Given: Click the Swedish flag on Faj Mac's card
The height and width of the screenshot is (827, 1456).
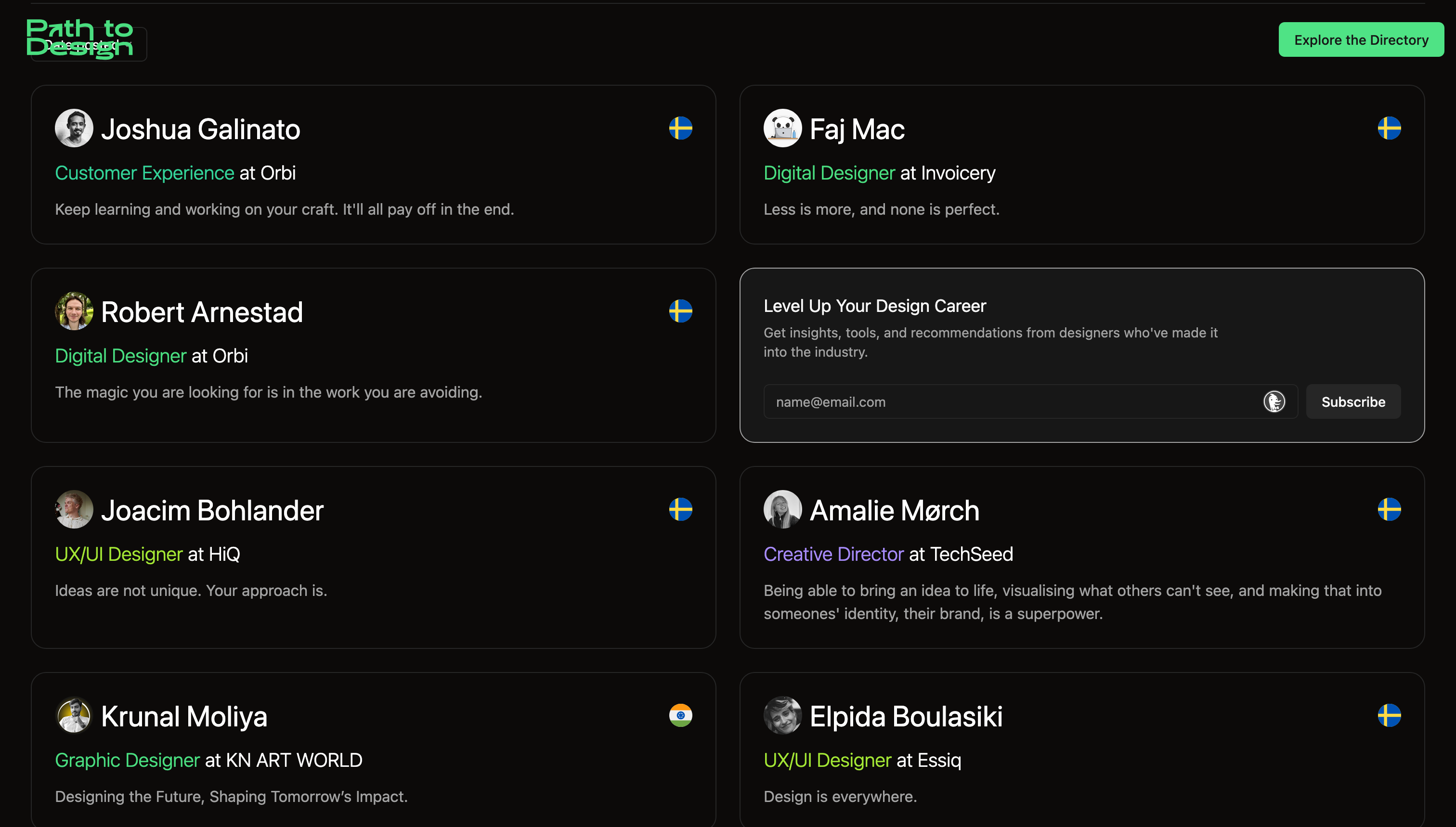Looking at the screenshot, I should pyautogui.click(x=1390, y=129).
